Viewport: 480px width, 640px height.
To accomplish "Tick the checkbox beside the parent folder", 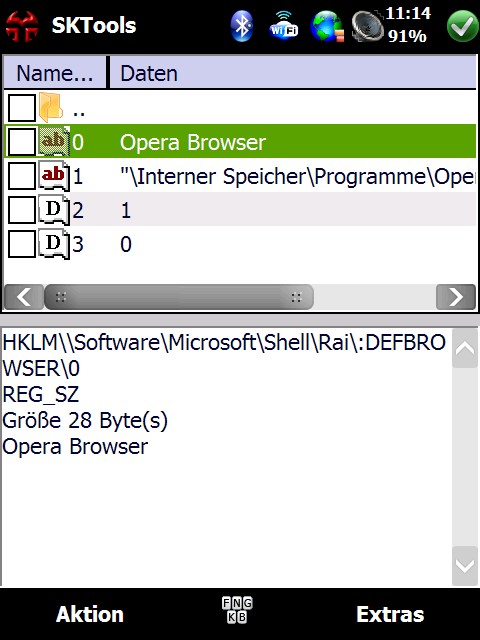I will 22,108.
